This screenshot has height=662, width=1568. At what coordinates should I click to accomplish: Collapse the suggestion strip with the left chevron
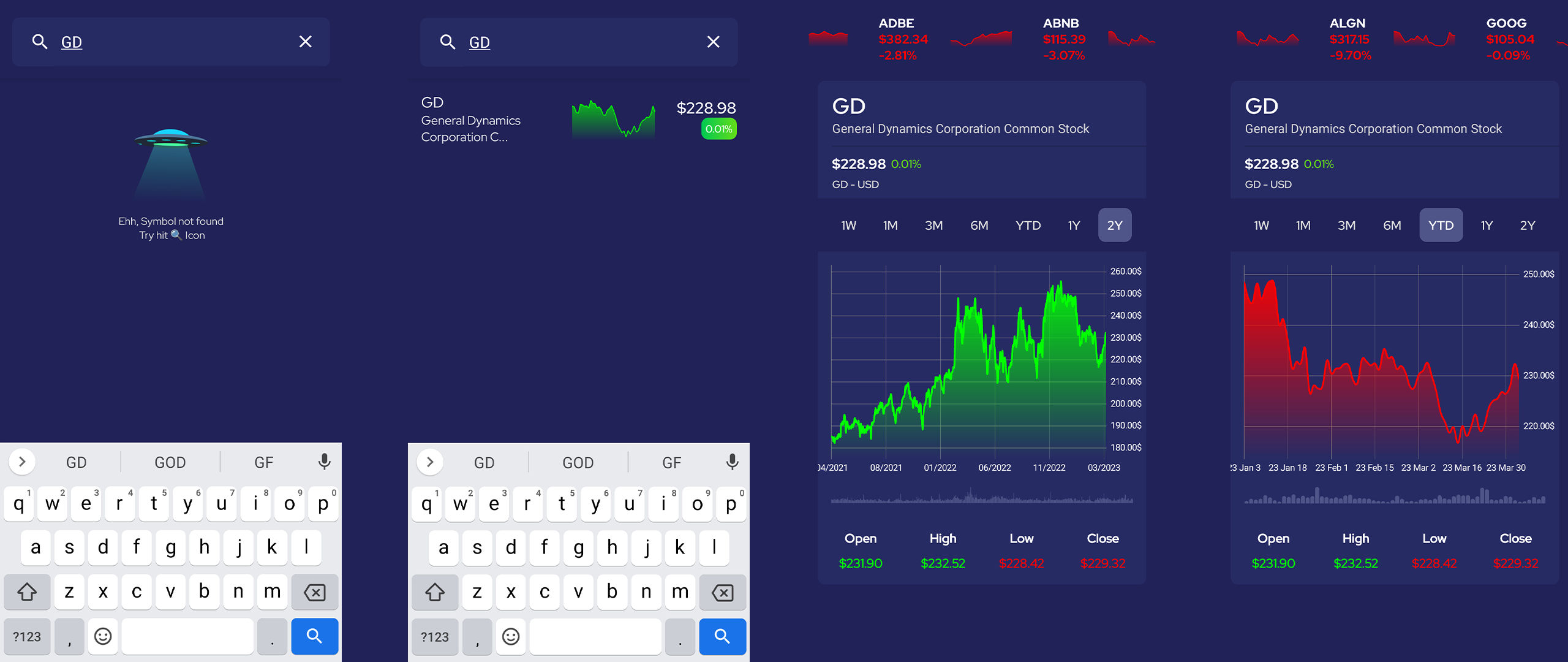pyautogui.click(x=22, y=462)
